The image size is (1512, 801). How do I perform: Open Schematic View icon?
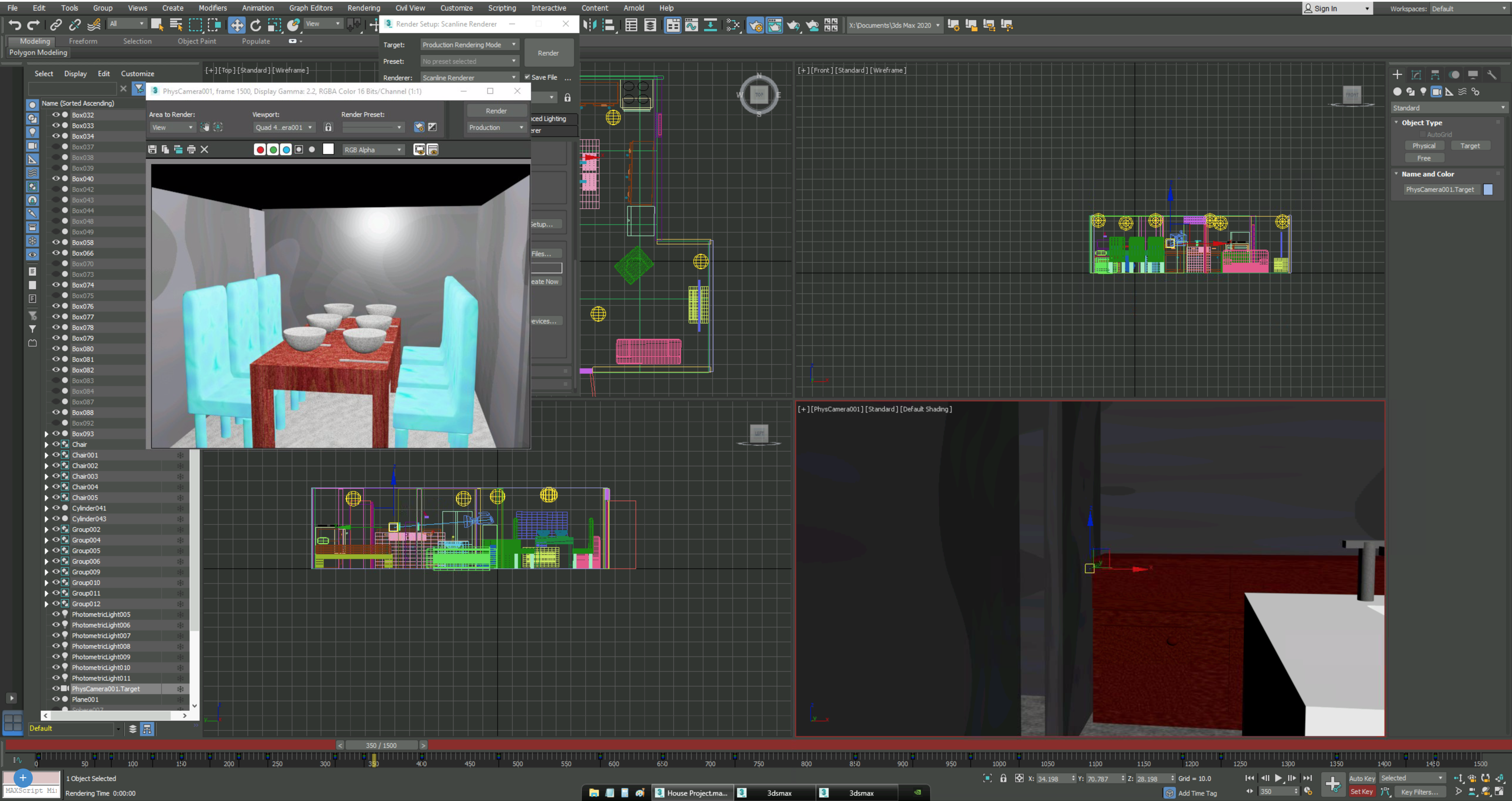click(x=710, y=25)
